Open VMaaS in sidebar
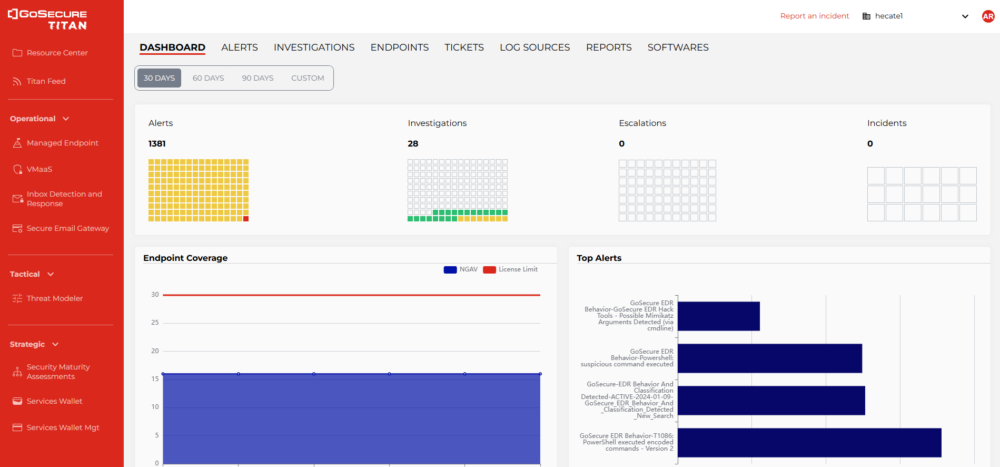The image size is (1000, 467). pos(40,170)
